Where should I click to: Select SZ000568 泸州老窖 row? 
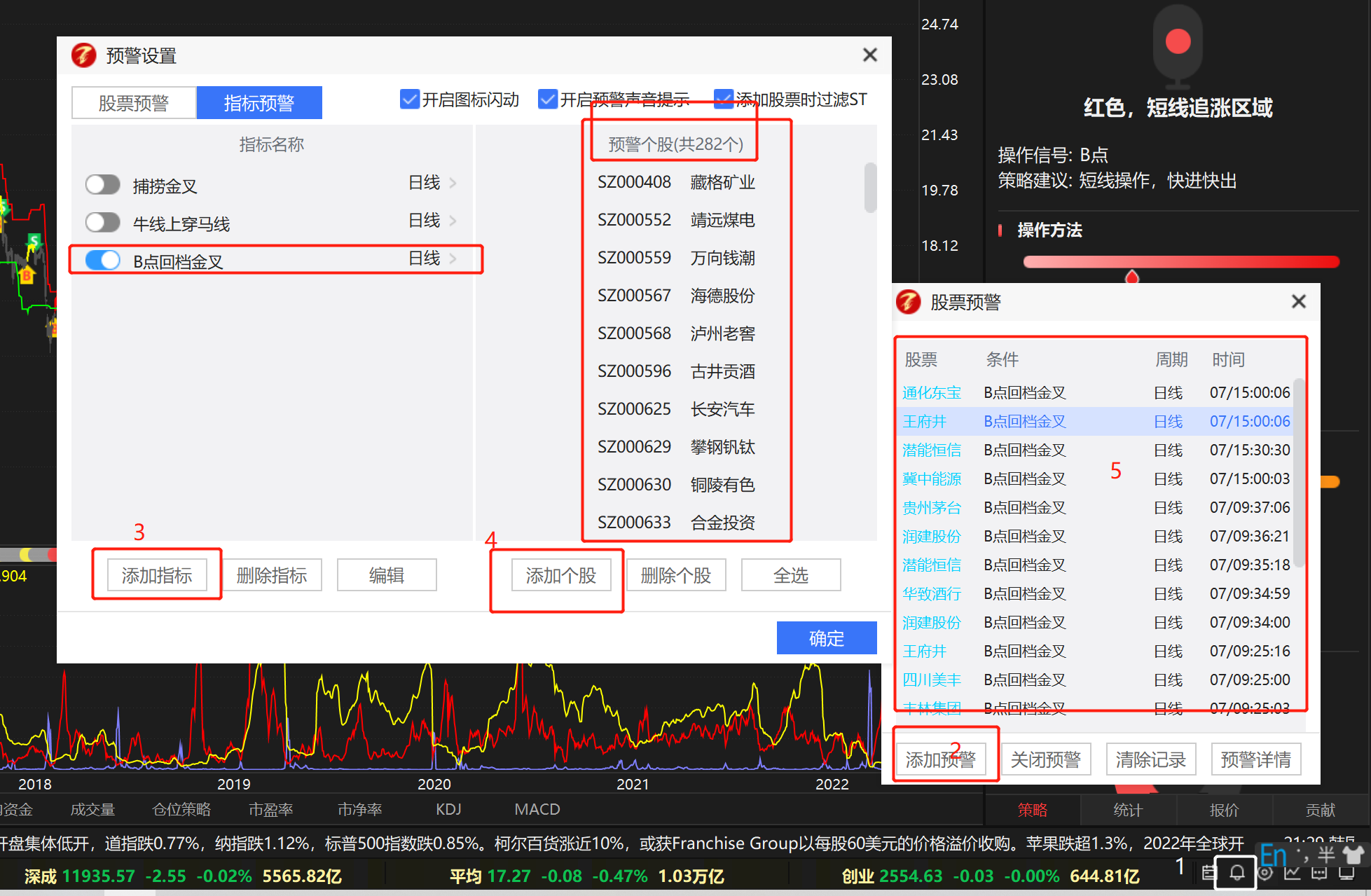point(676,333)
